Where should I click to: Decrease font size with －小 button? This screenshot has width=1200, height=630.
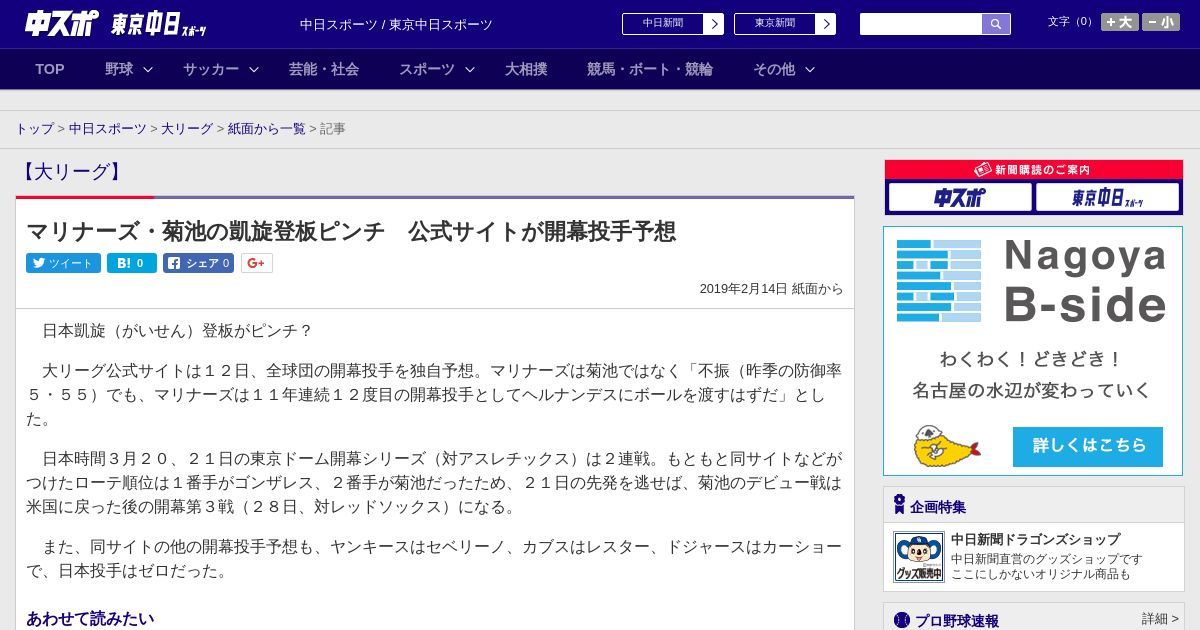pyautogui.click(x=1161, y=22)
